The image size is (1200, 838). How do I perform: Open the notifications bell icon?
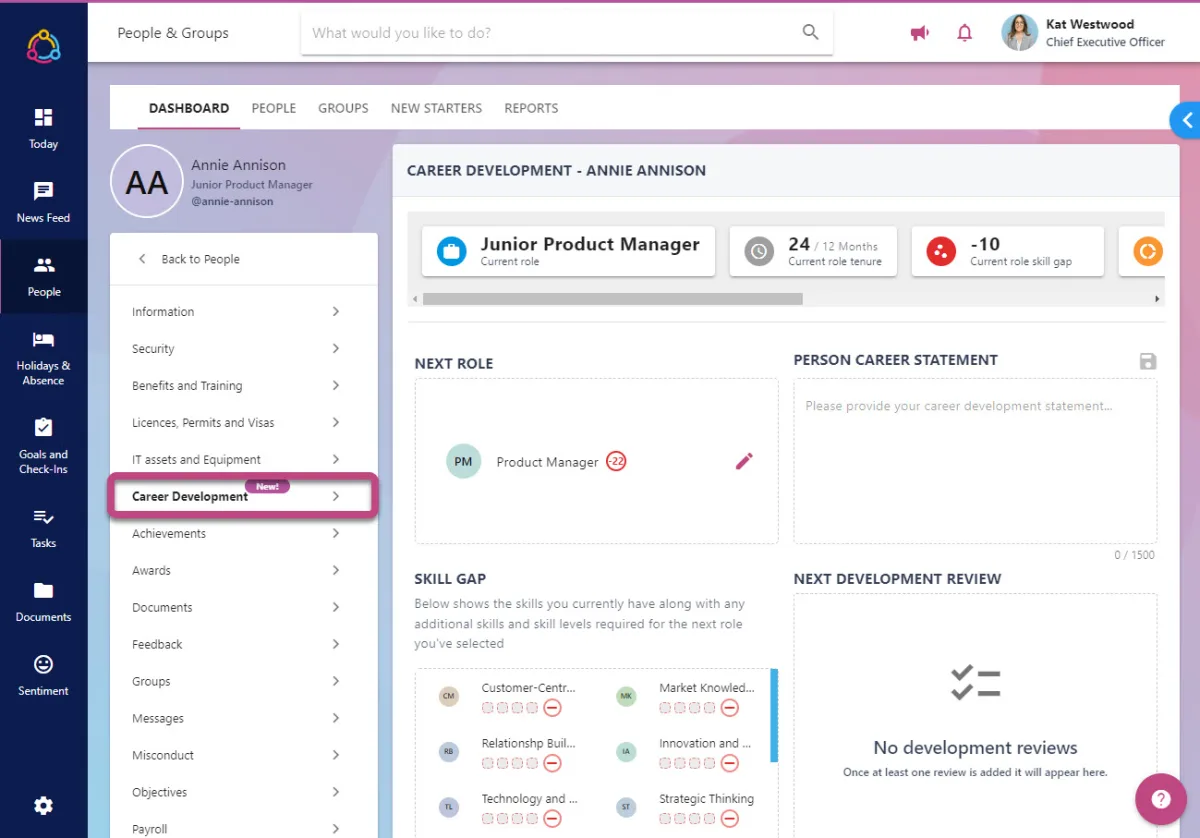(964, 33)
